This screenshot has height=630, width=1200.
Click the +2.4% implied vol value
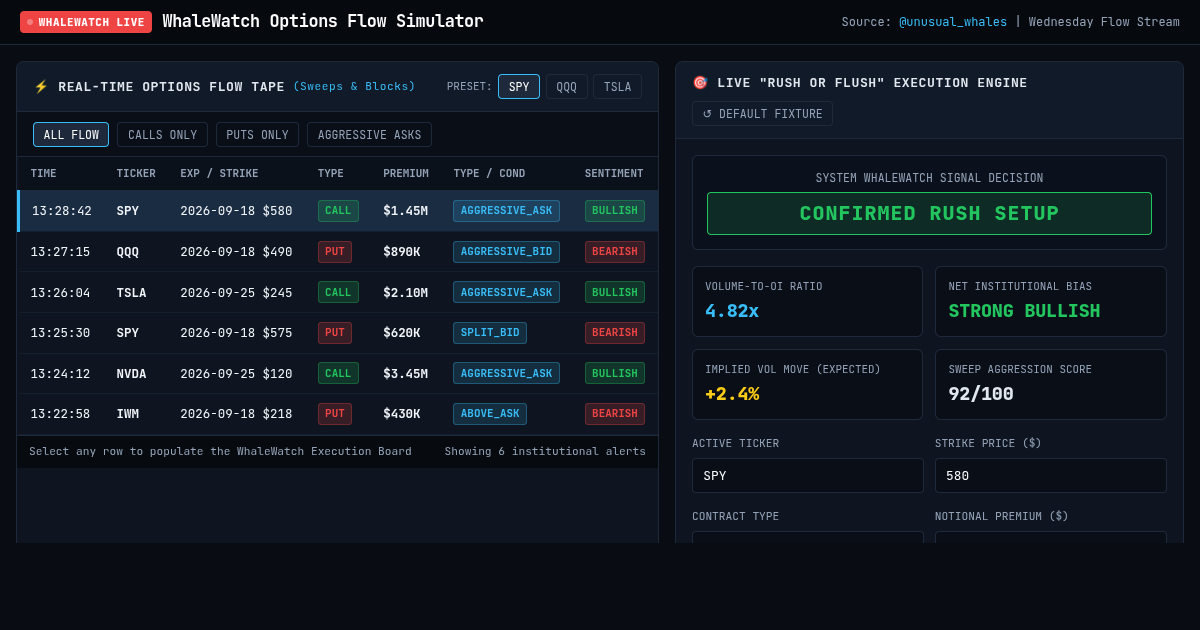point(732,394)
